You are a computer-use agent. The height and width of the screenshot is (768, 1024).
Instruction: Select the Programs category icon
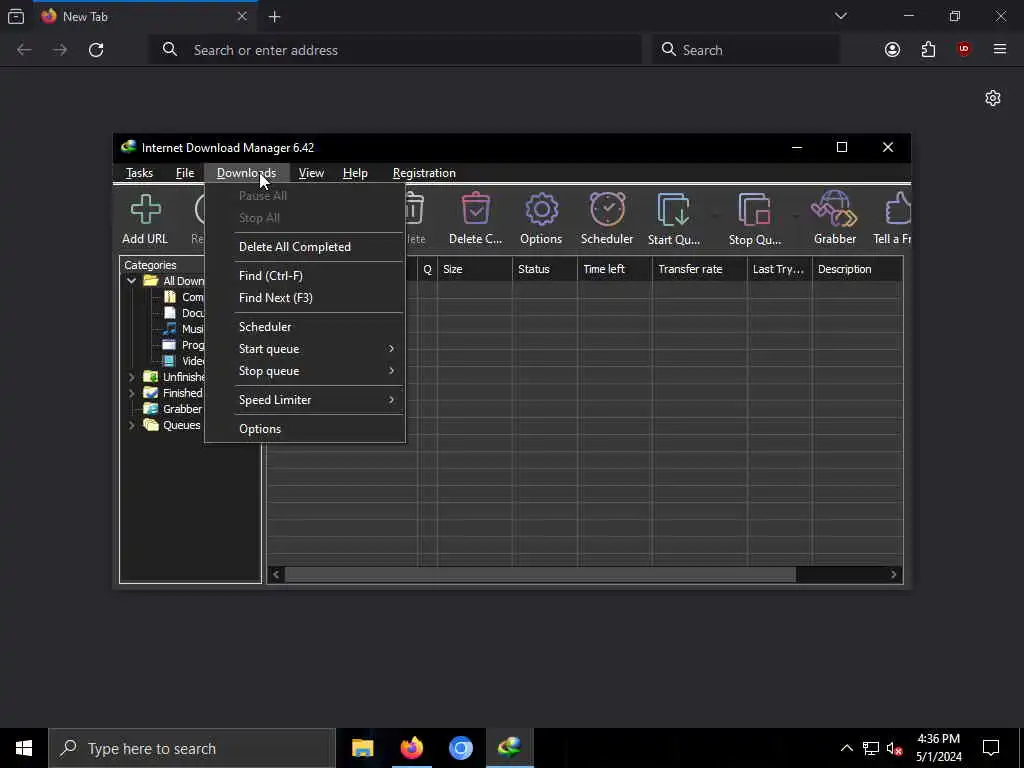click(x=170, y=345)
